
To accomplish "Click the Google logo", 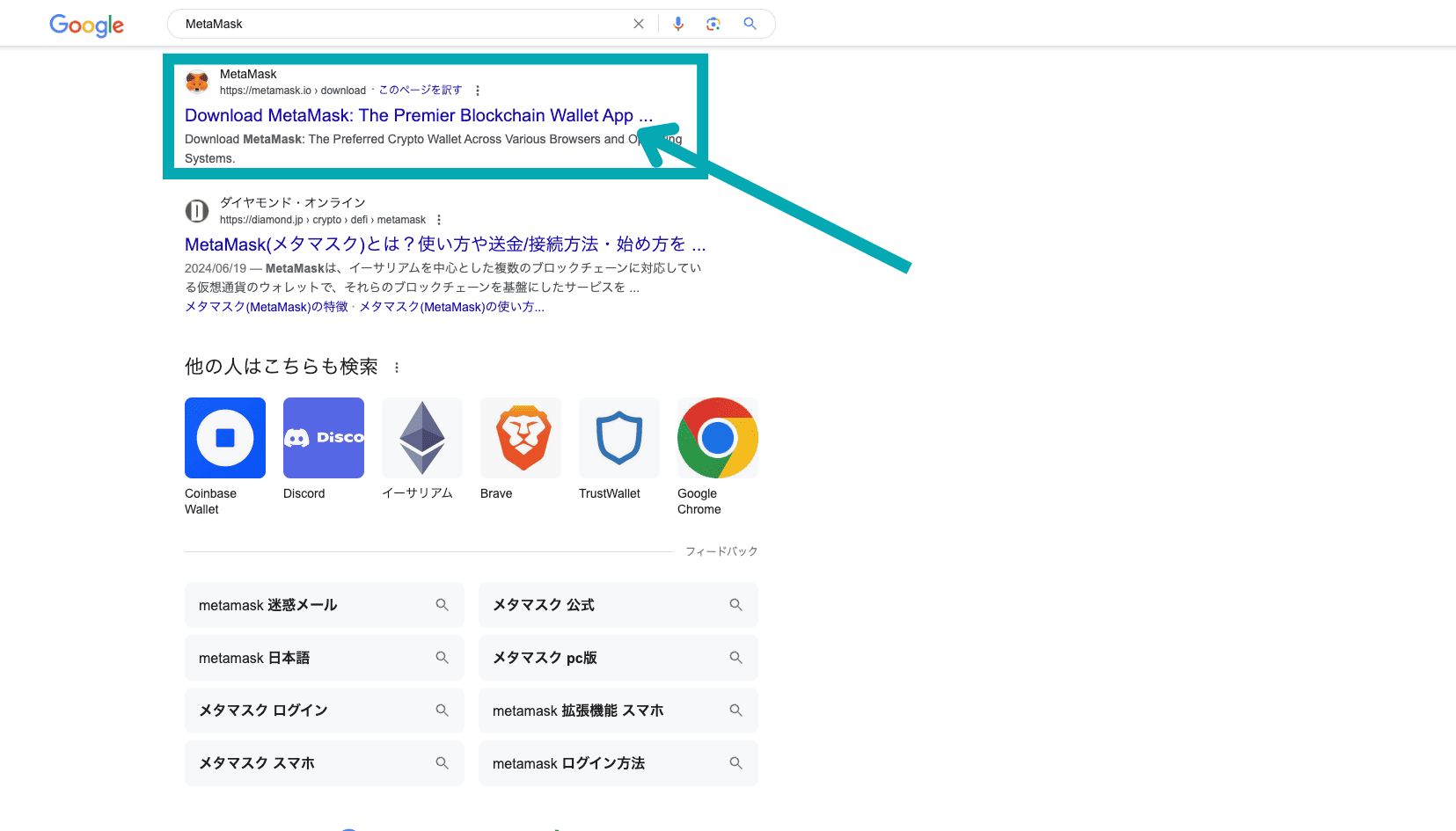I will [x=86, y=25].
